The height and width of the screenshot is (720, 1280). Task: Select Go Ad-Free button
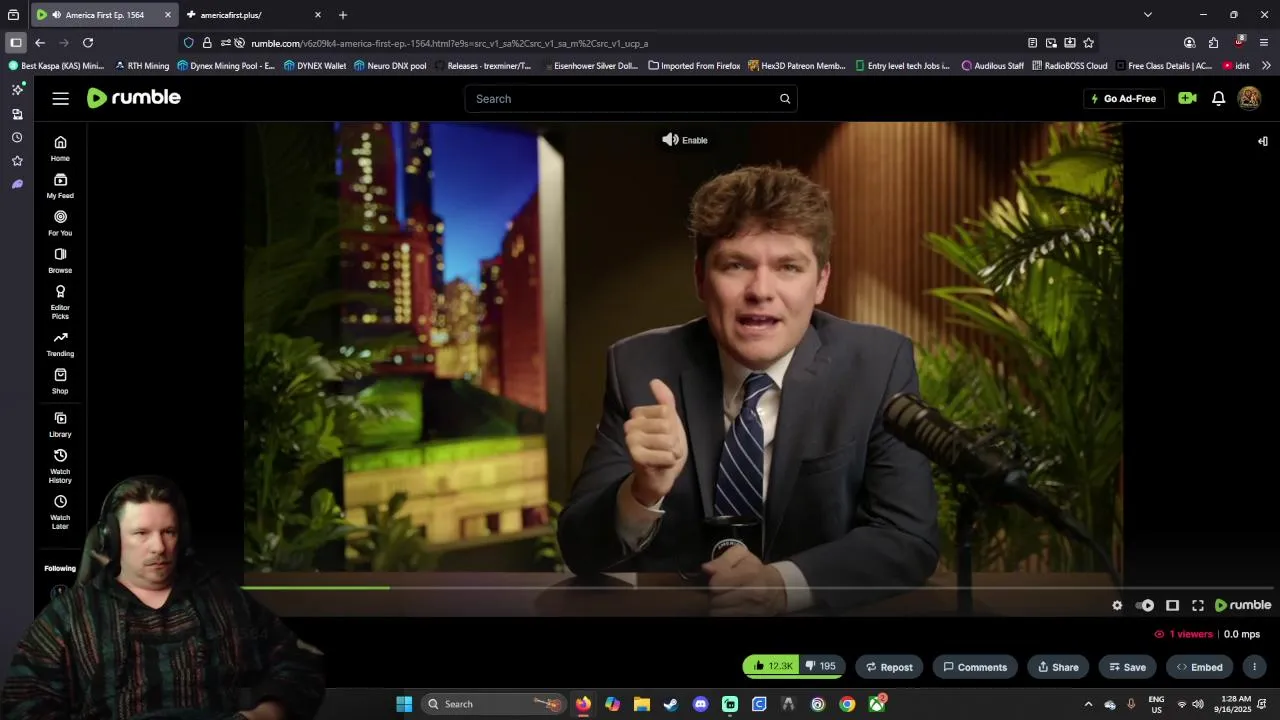click(x=1123, y=99)
